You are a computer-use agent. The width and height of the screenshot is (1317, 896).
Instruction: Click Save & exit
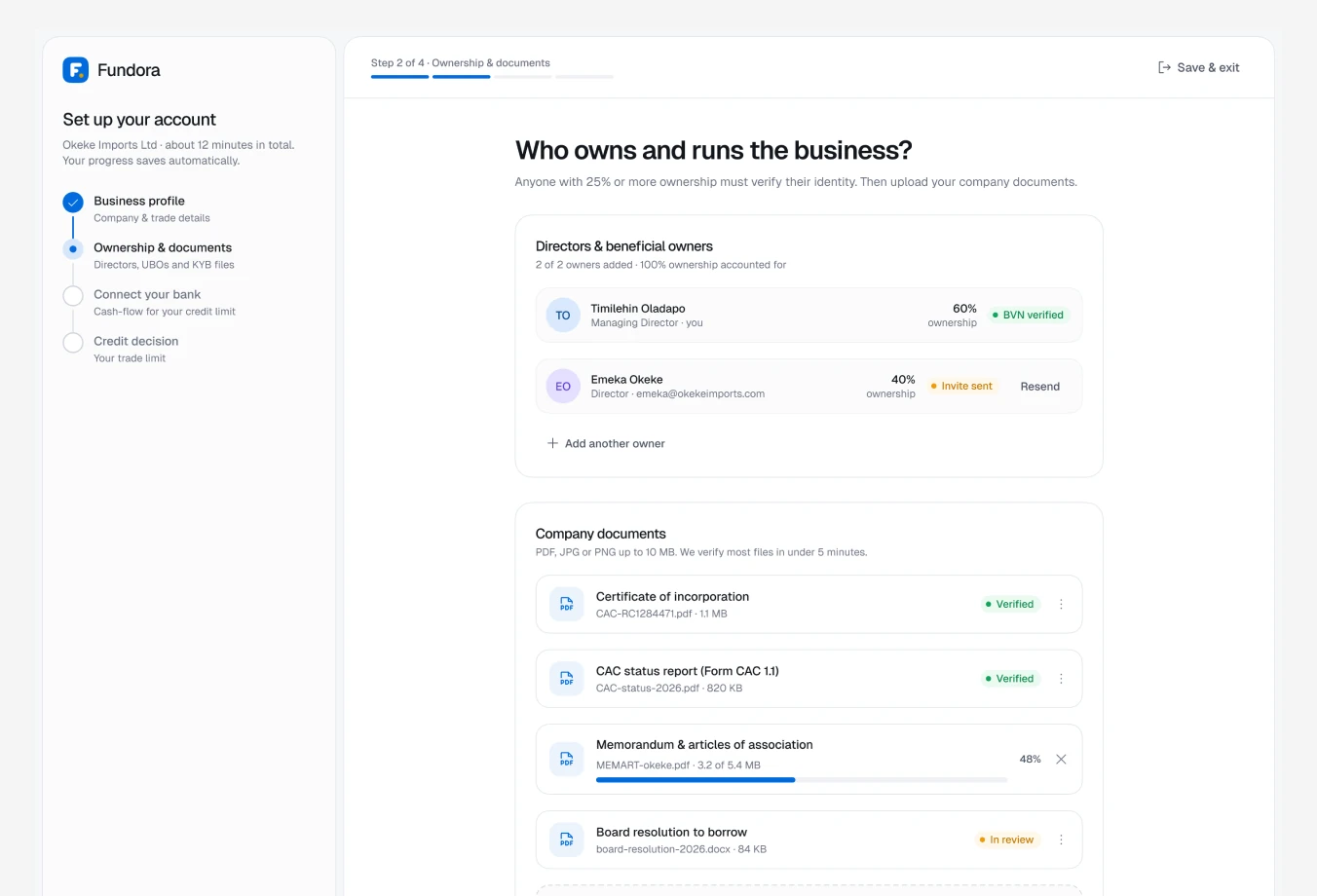(1198, 67)
